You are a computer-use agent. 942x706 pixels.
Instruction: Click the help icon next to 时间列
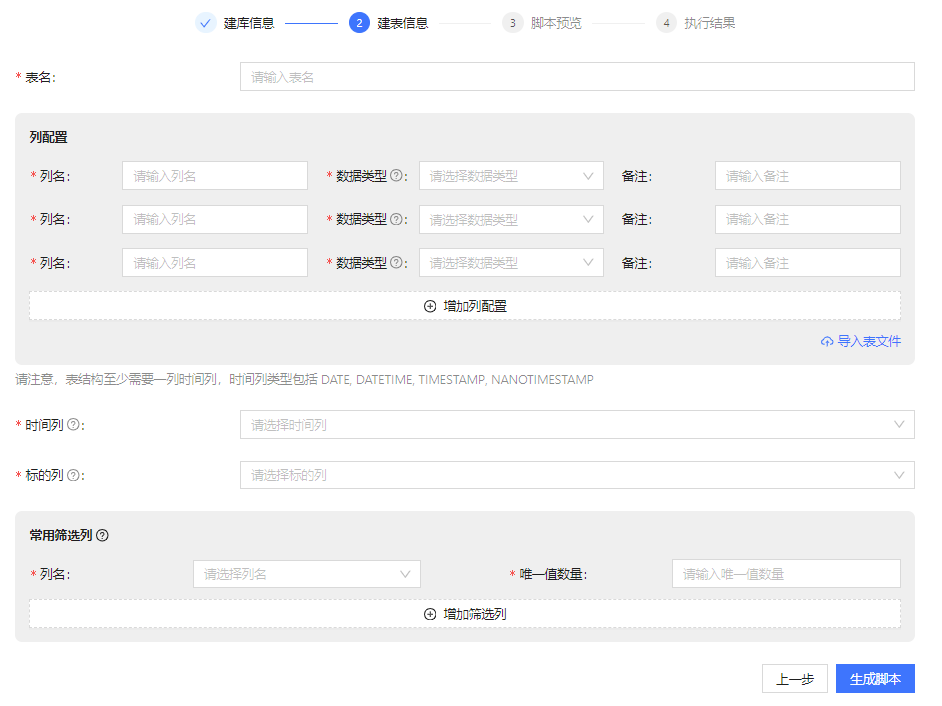(x=73, y=425)
